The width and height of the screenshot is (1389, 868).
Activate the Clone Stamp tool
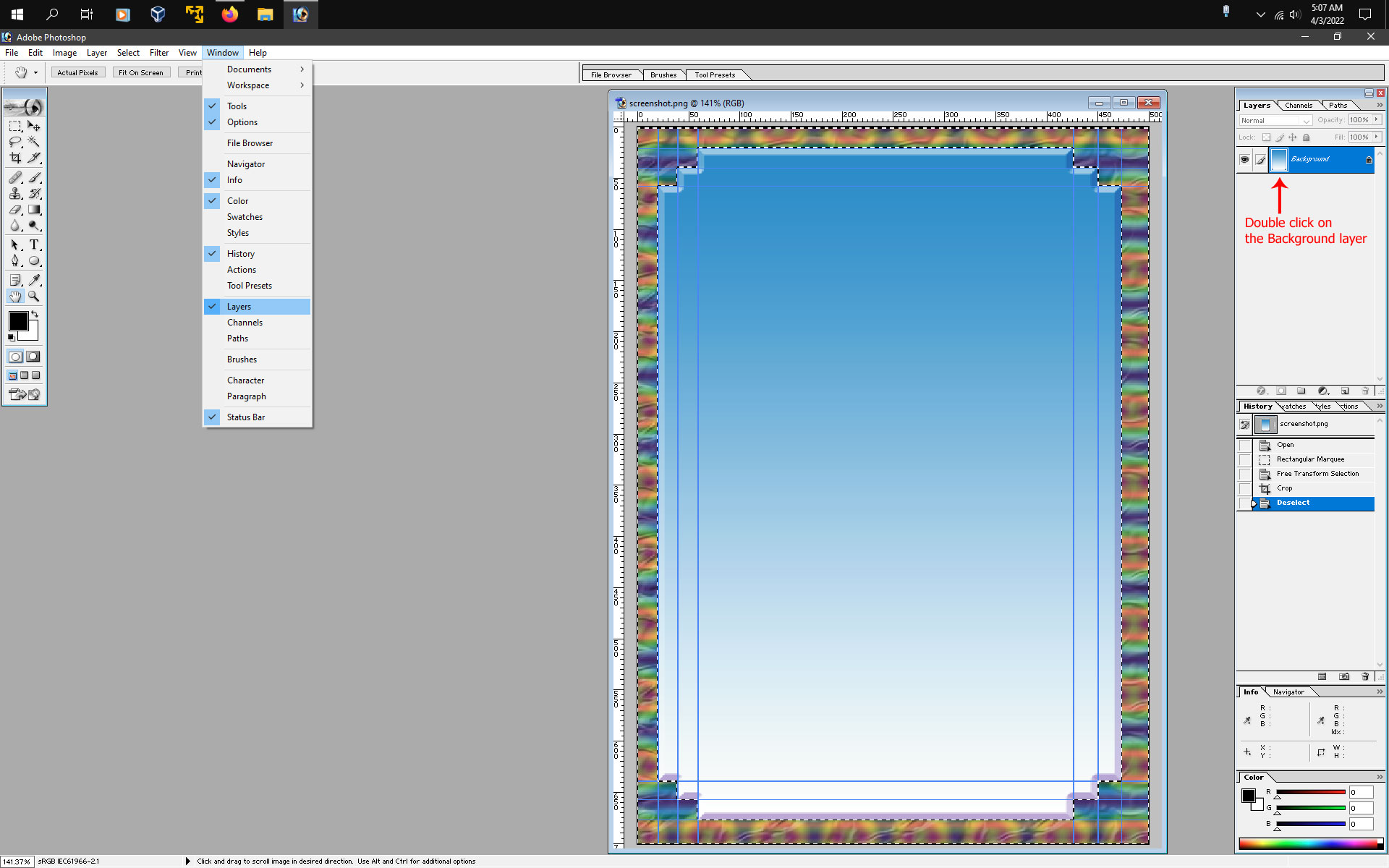tap(16, 193)
